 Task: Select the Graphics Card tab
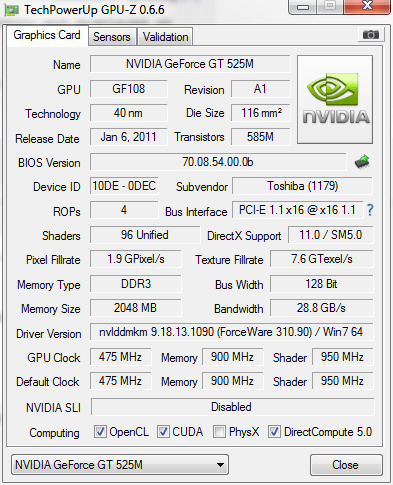47,35
